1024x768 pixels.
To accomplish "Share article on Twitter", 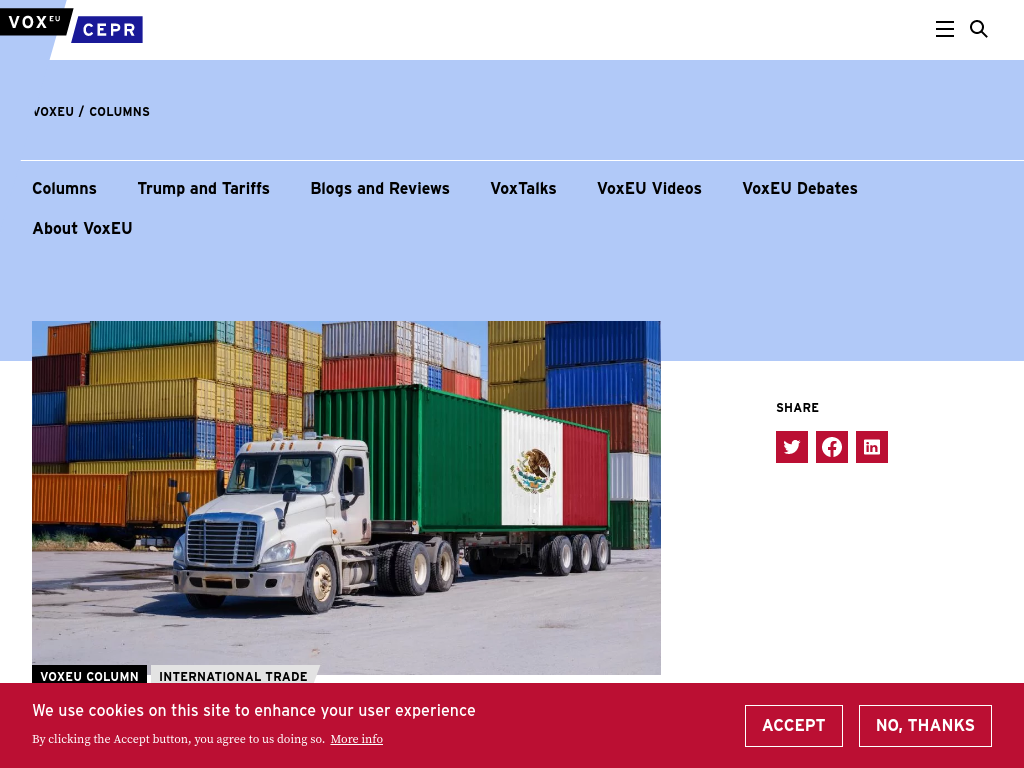I will pyautogui.click(x=792, y=447).
